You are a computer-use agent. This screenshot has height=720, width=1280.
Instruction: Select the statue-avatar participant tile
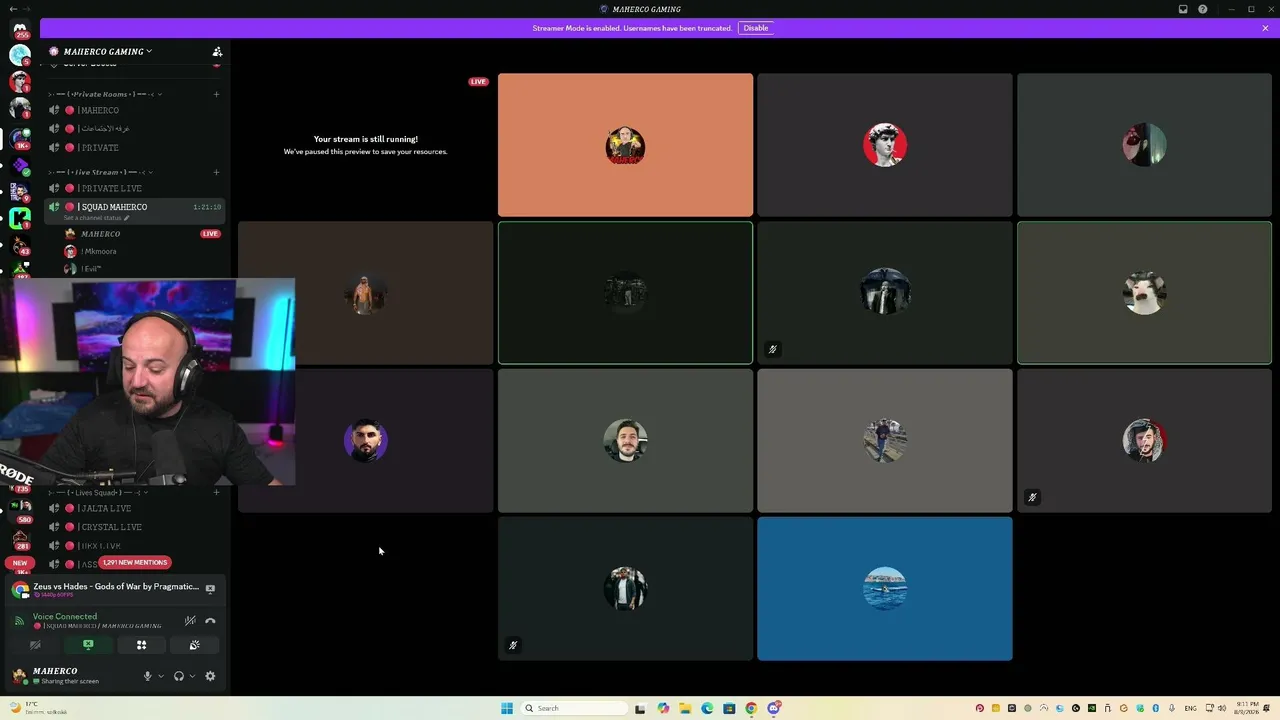(x=885, y=145)
